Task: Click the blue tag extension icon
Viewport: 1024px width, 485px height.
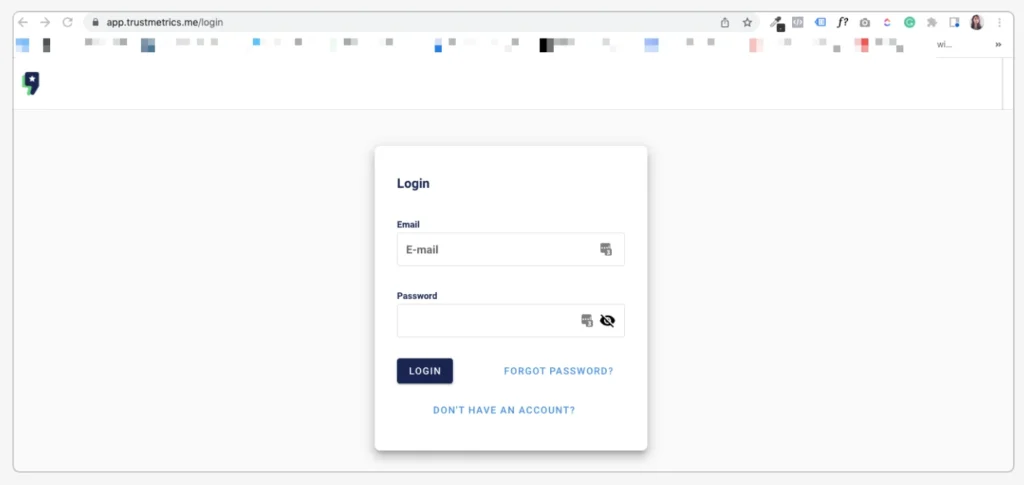Action: click(x=820, y=22)
